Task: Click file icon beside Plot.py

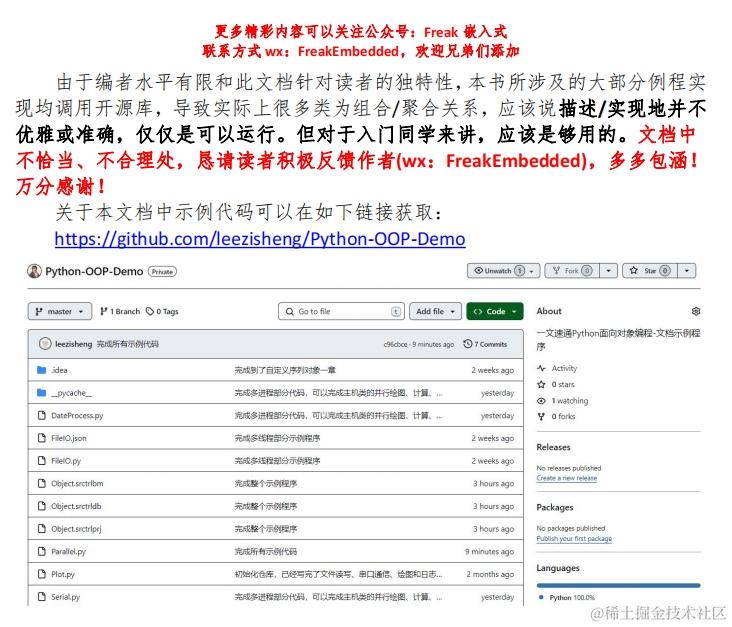Action: 42,574
